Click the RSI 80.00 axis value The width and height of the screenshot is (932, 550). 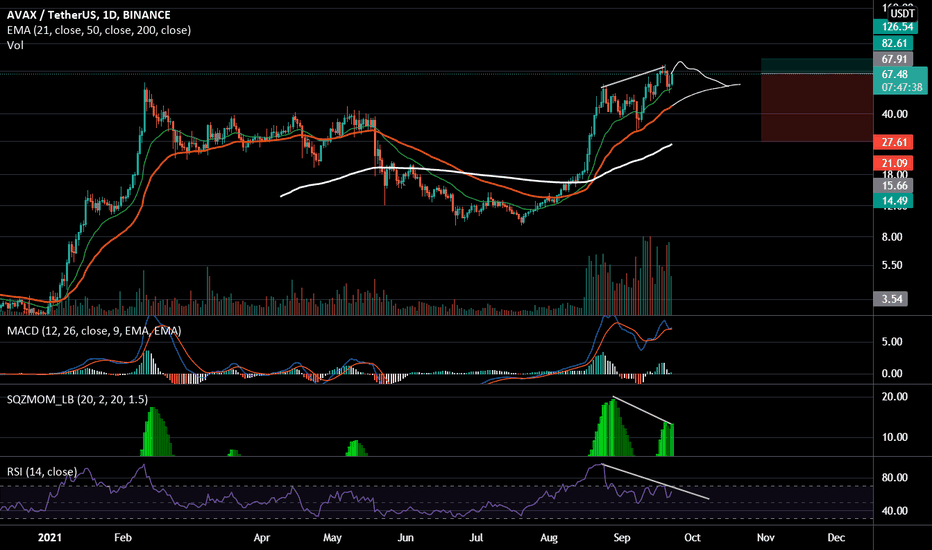click(894, 477)
